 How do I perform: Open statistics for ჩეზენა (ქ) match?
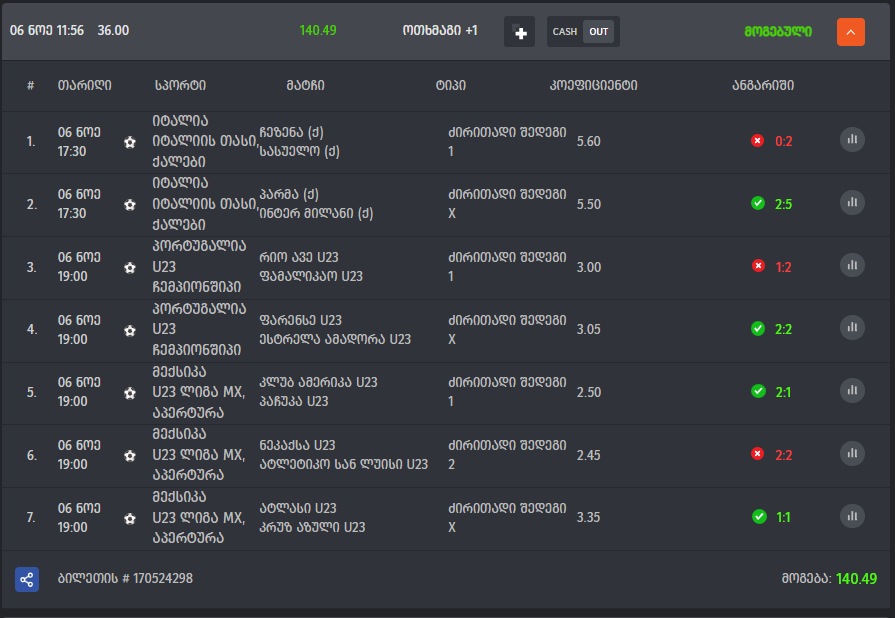pos(852,140)
